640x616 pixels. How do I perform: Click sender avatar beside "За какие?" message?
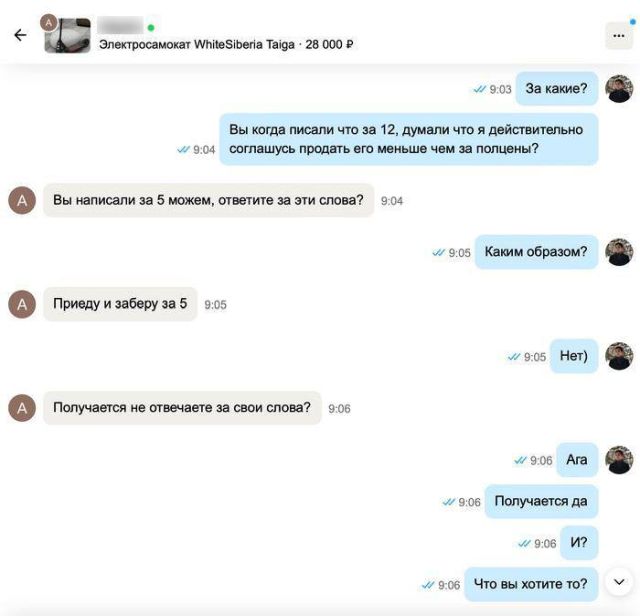[x=619, y=89]
